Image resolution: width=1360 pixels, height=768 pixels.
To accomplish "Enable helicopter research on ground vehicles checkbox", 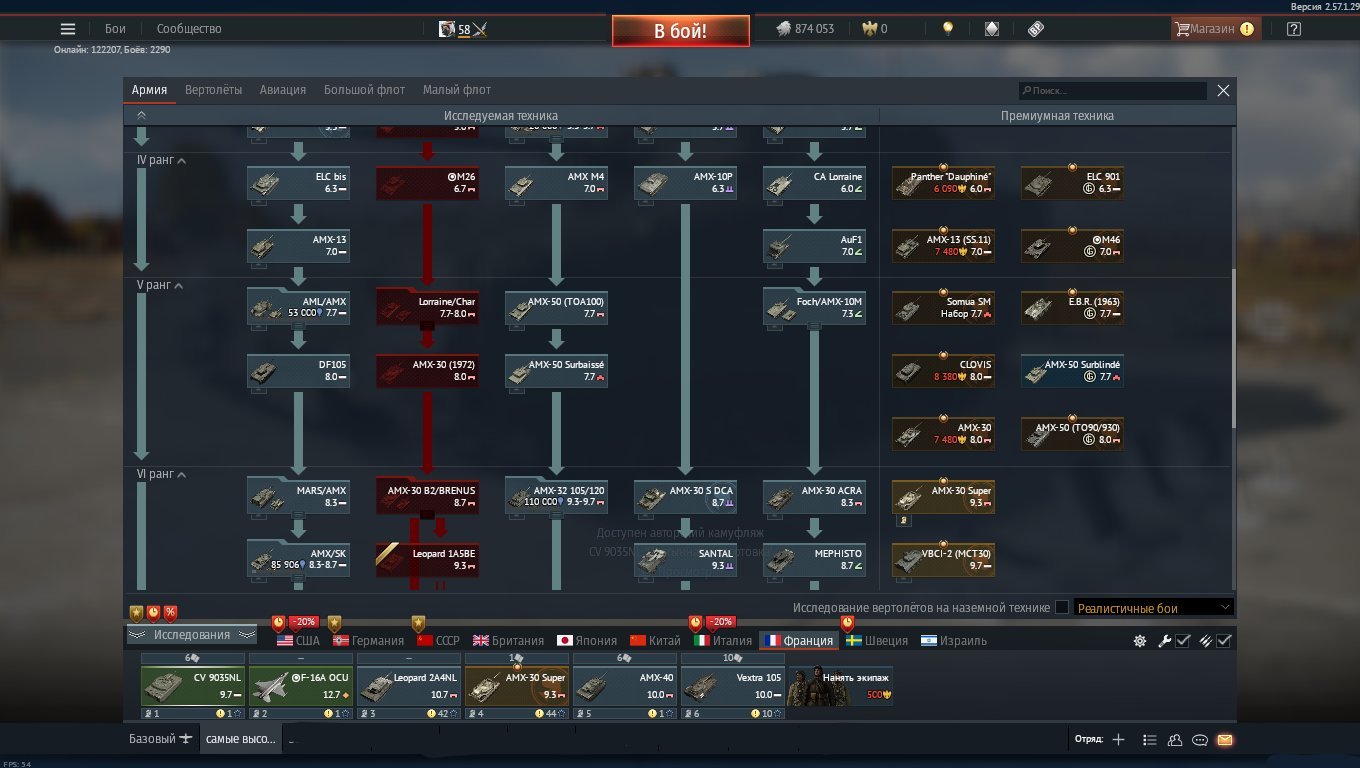I will (1062, 607).
